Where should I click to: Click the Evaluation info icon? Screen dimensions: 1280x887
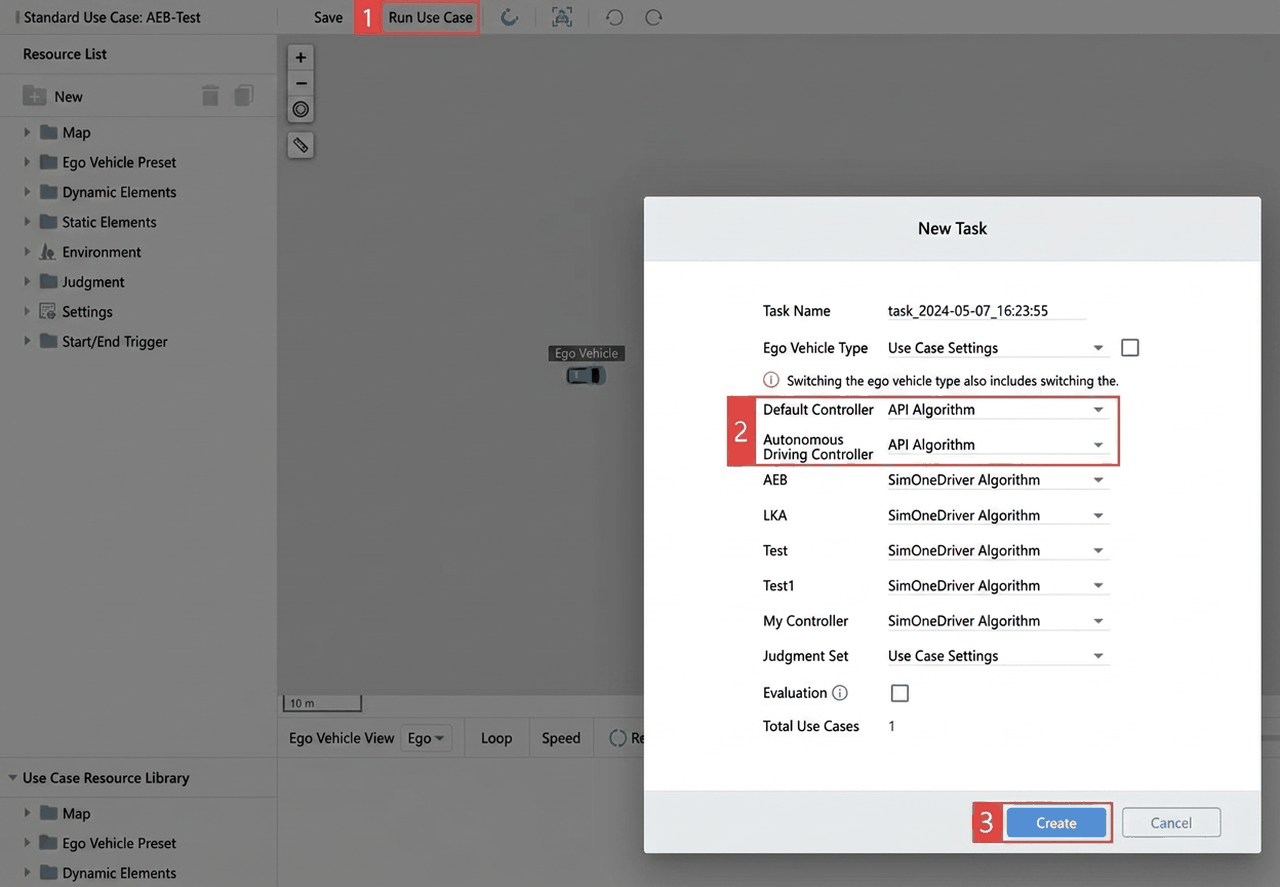click(840, 693)
